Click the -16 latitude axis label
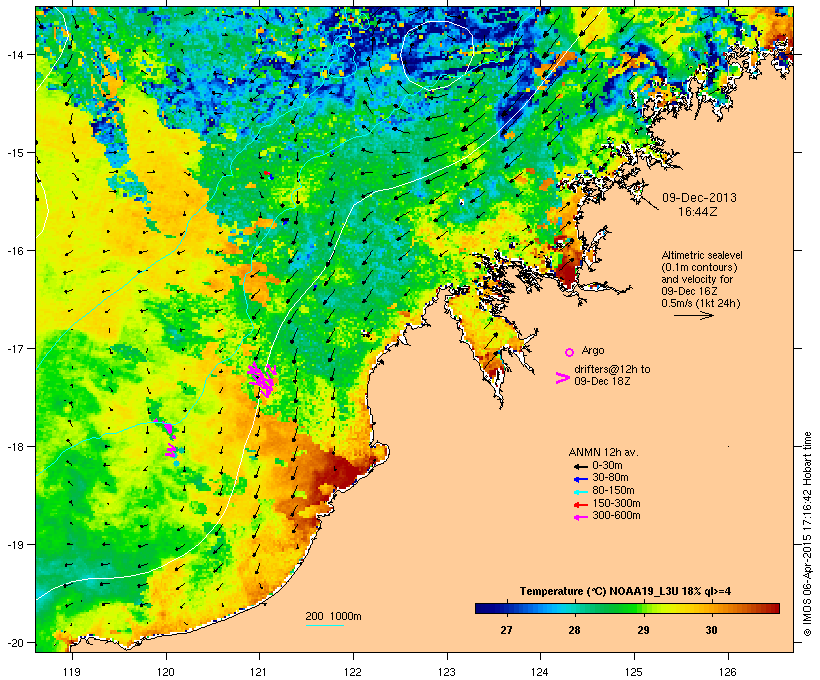Image resolution: width=820 pixels, height=680 pixels. coord(14,251)
